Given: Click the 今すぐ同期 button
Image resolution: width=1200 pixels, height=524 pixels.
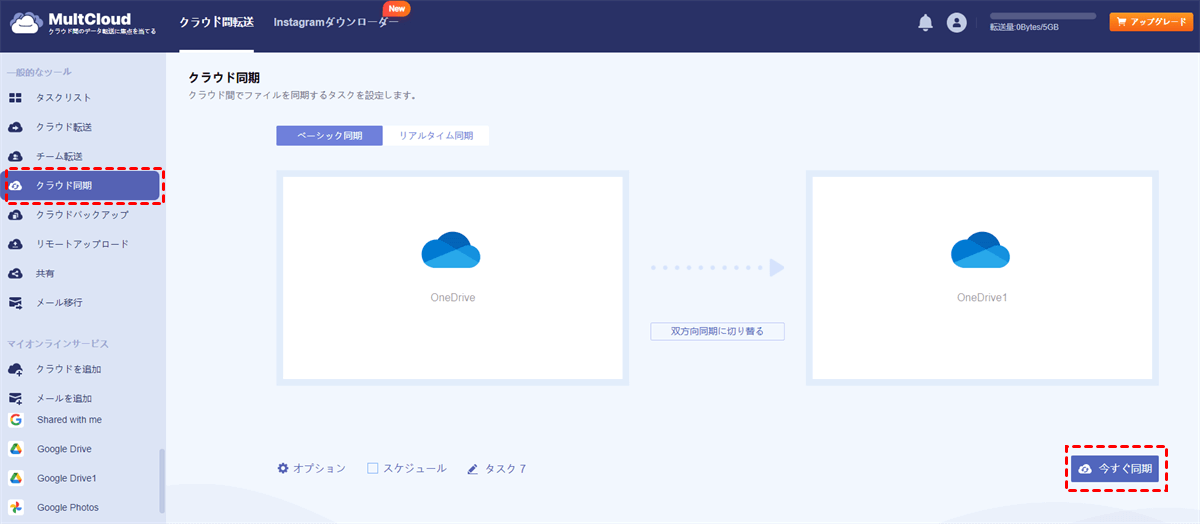Looking at the screenshot, I should 1115,468.
